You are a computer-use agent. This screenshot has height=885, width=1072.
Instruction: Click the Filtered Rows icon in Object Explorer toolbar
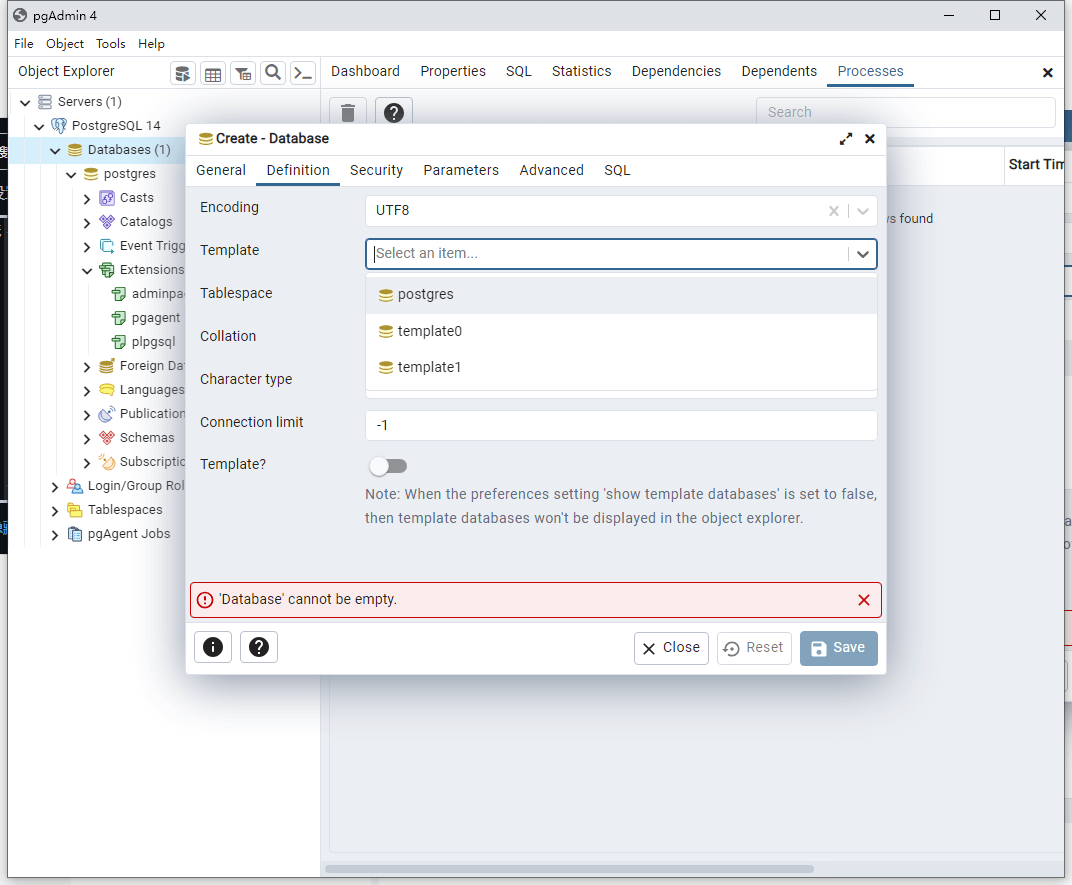243,73
